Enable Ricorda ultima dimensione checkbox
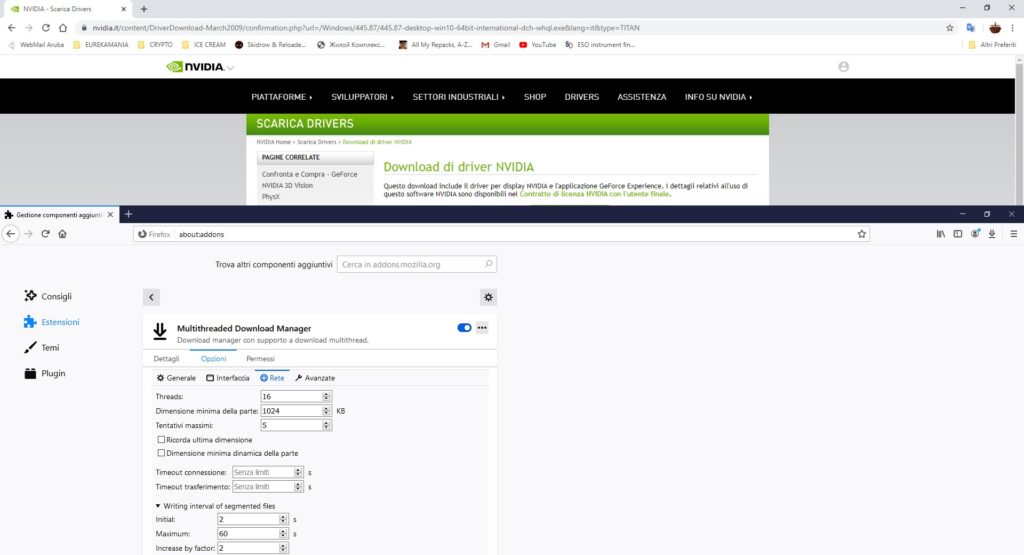The height and width of the screenshot is (555, 1024). tap(161, 439)
